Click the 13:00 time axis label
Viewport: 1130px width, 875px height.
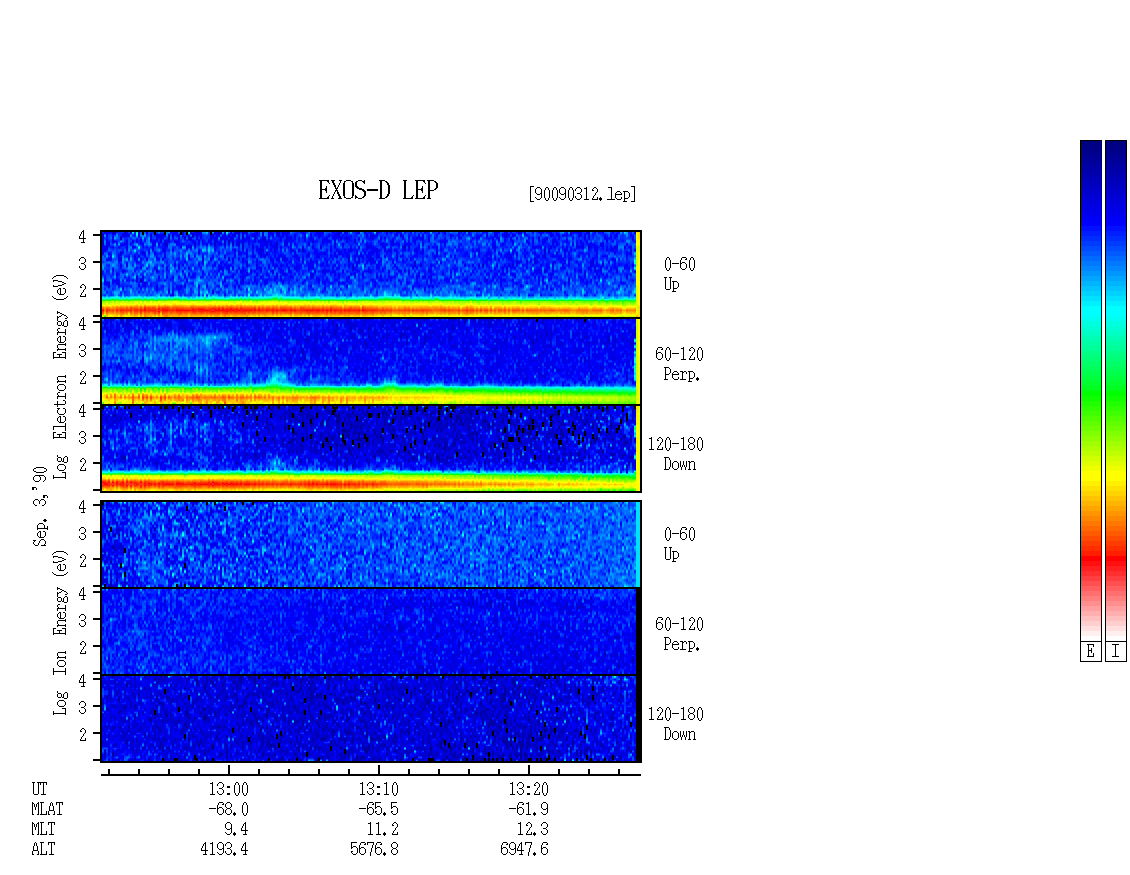click(228, 789)
